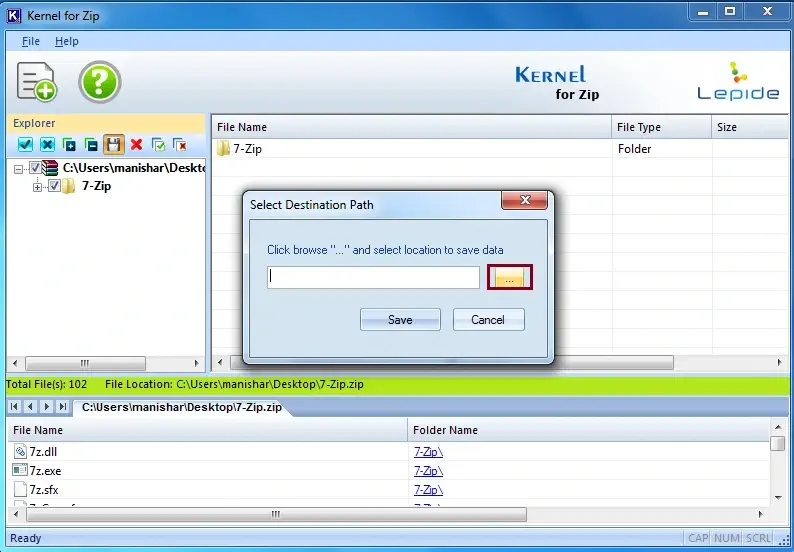Image resolution: width=794 pixels, height=552 pixels.
Task: Click scroll-up arrow of bottom file list
Action: pyautogui.click(x=777, y=427)
